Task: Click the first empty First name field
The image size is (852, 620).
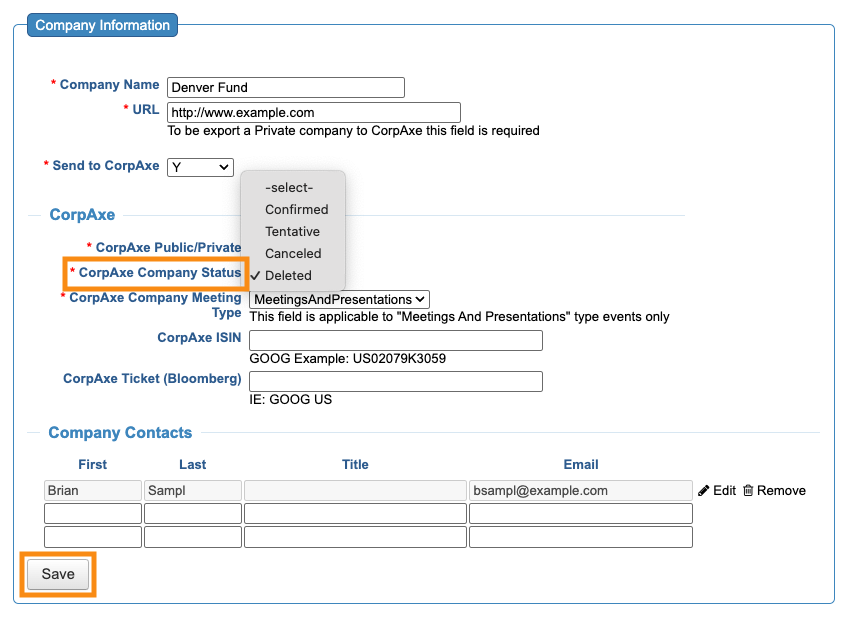Action: click(93, 514)
